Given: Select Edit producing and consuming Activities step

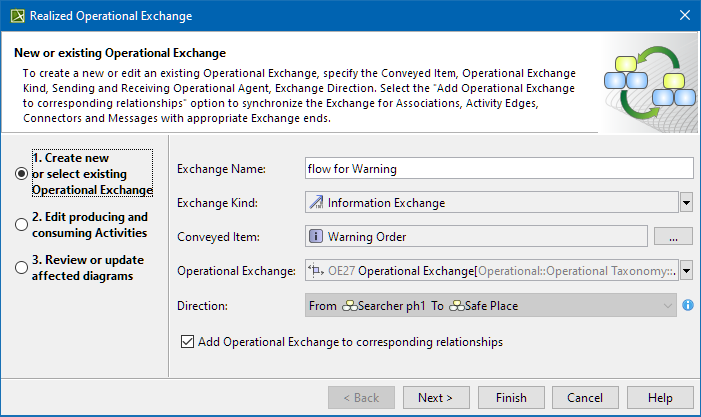Looking at the screenshot, I should 21,225.
